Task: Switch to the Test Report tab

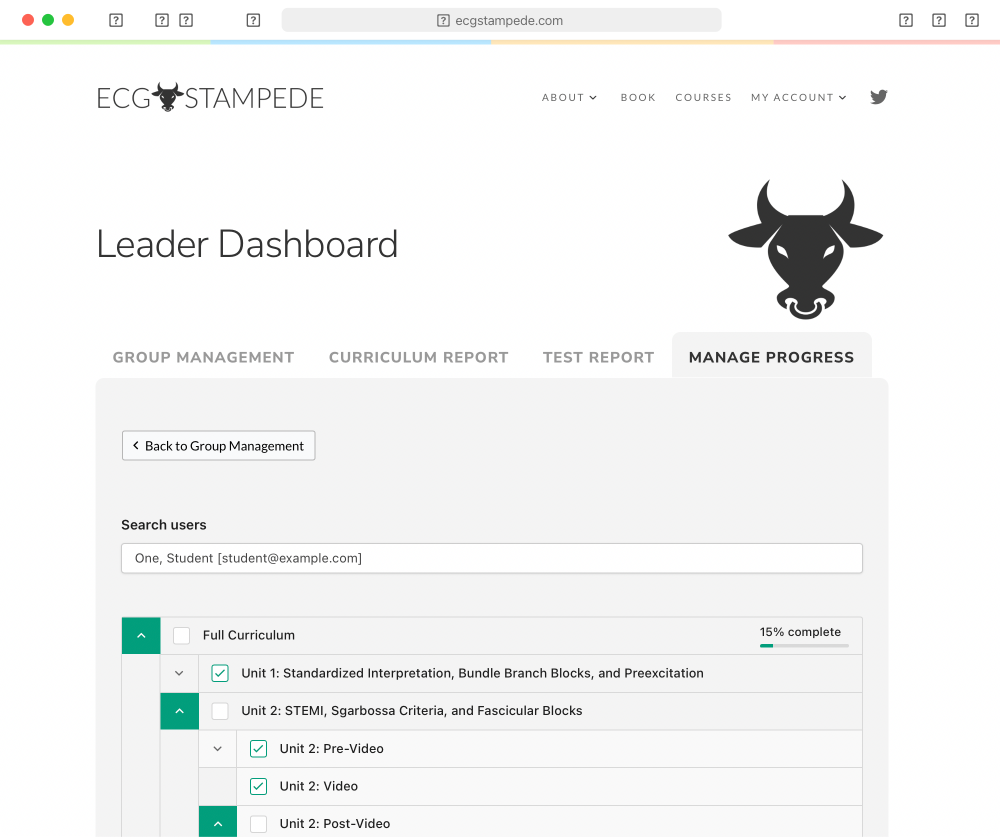Action: (x=598, y=357)
